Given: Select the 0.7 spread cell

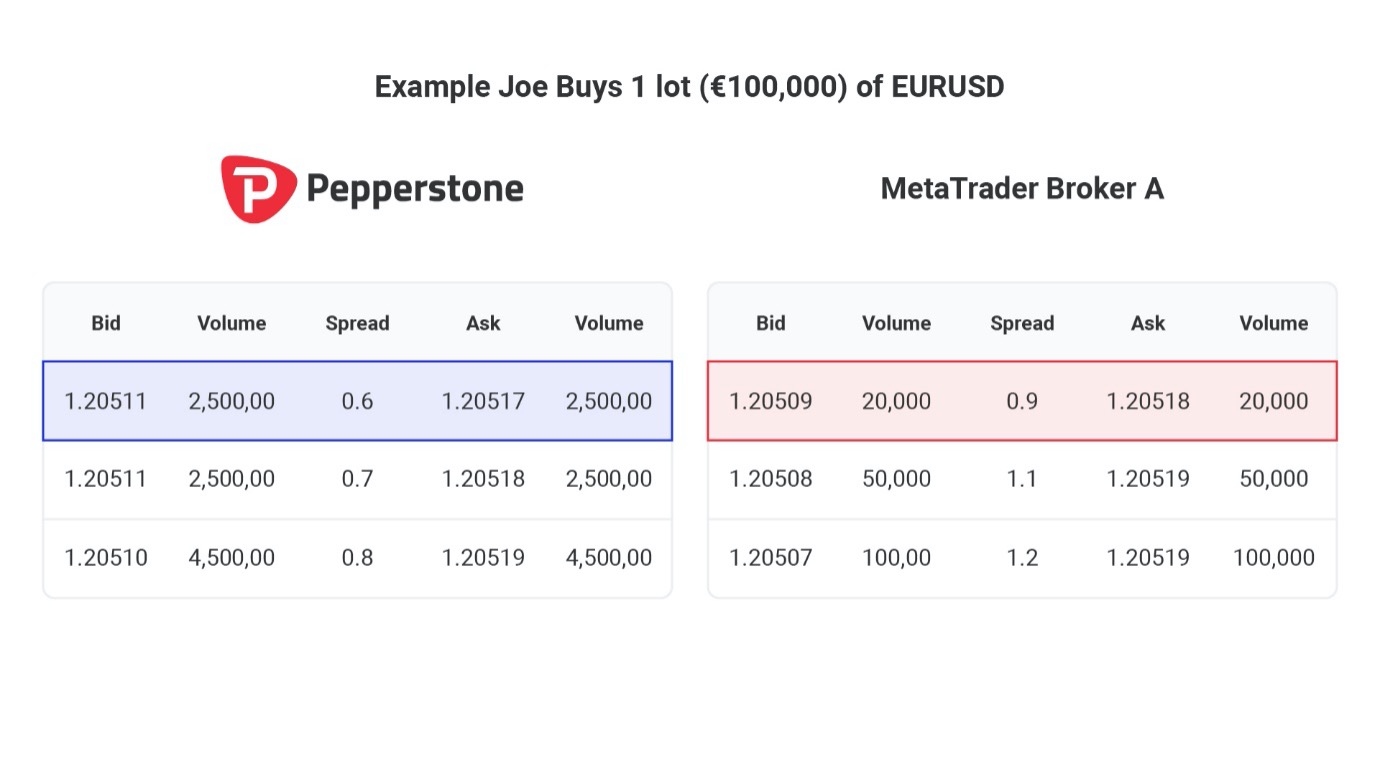Looking at the screenshot, I should click(x=357, y=479).
